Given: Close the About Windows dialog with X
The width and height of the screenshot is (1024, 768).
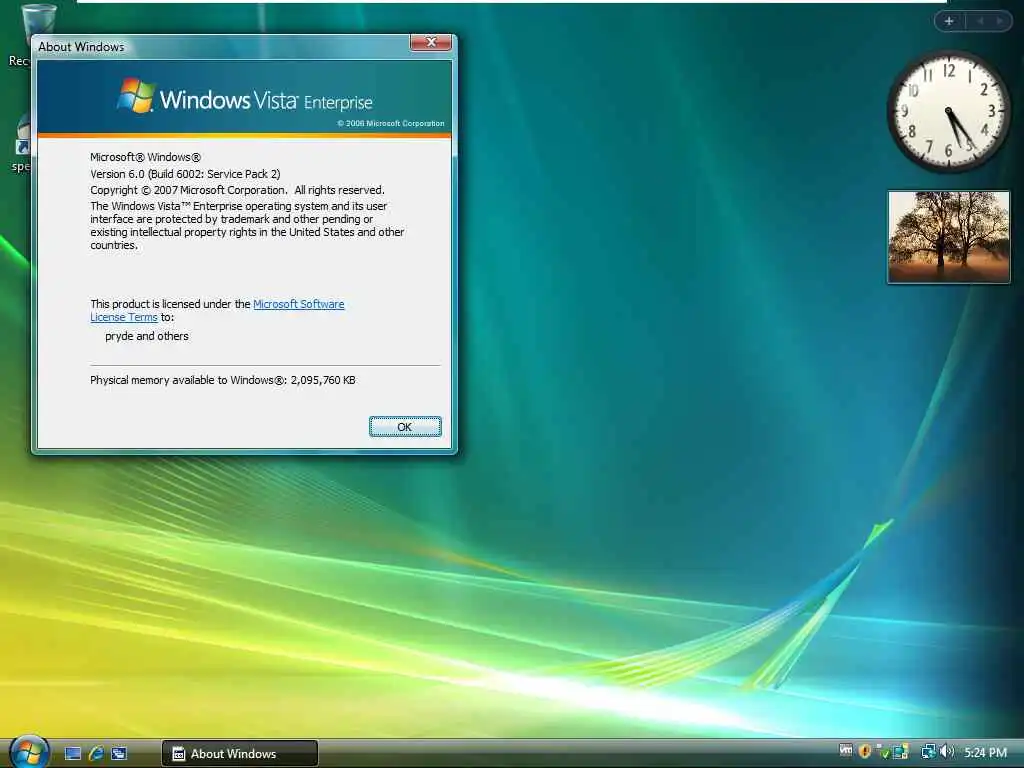Looking at the screenshot, I should (430, 42).
